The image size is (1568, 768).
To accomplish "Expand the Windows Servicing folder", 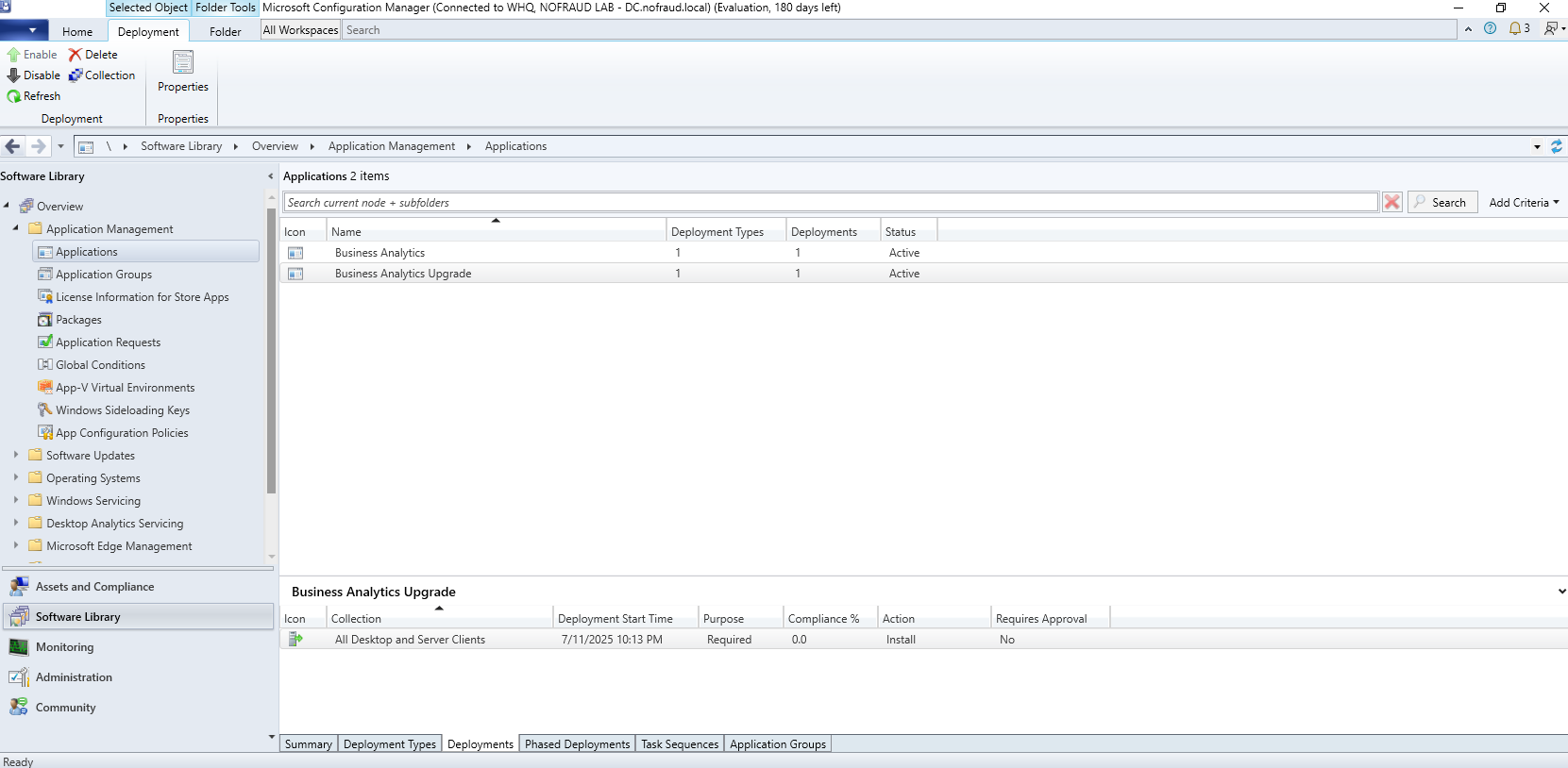I will [16, 500].
